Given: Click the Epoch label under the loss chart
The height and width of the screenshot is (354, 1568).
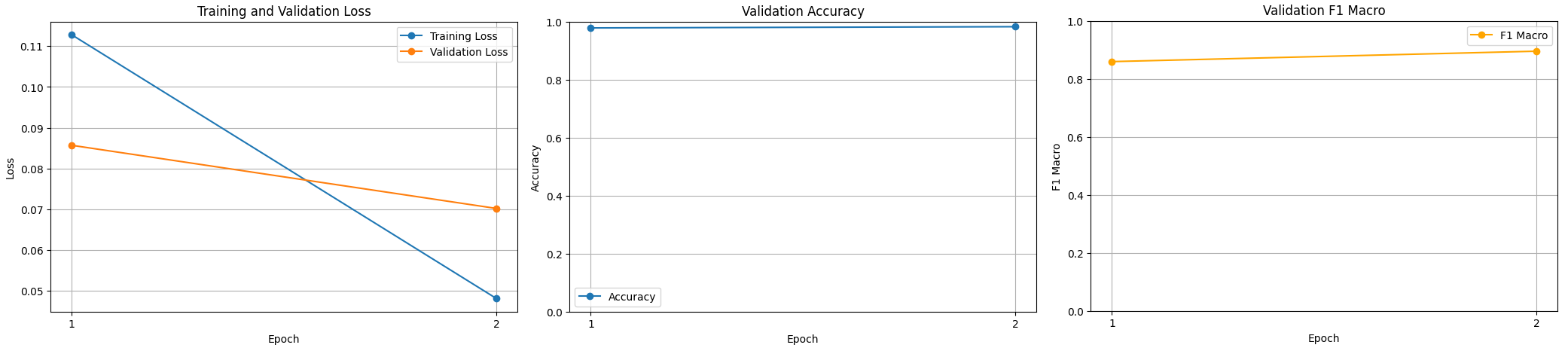Looking at the screenshot, I should click(x=284, y=339).
